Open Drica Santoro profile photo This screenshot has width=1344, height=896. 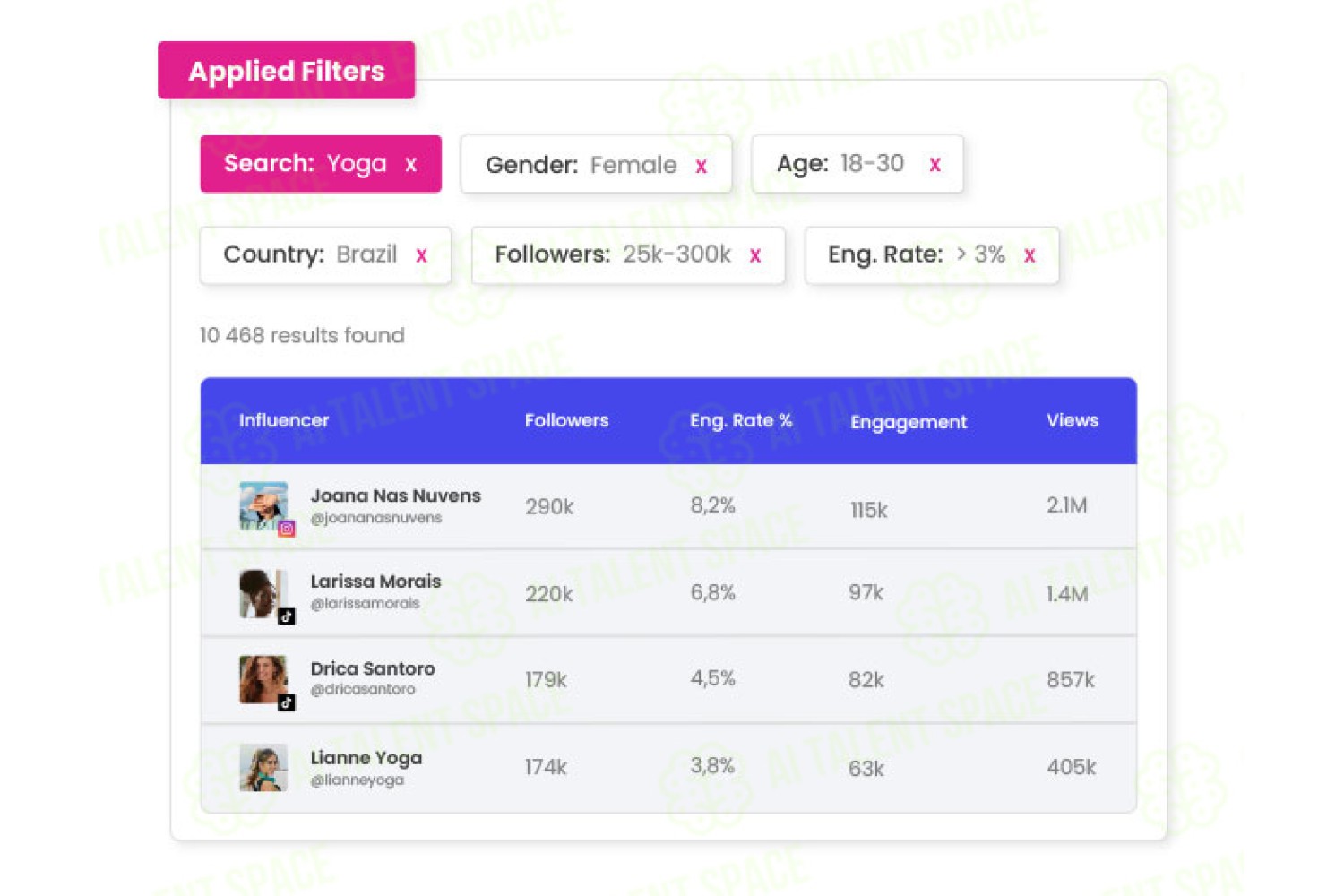(x=263, y=679)
